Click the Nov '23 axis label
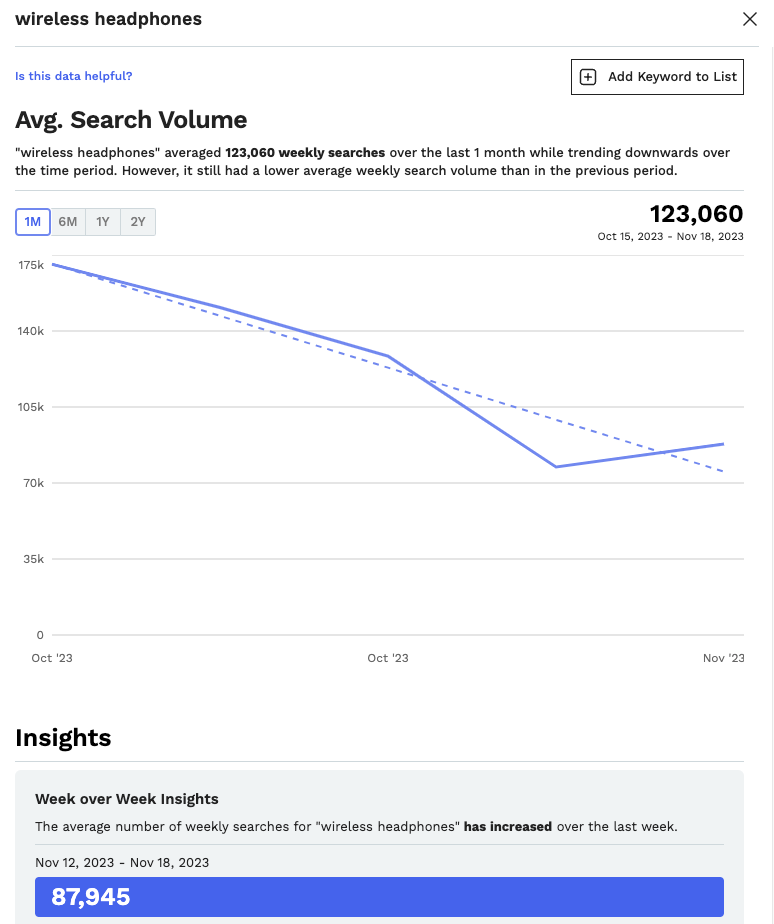This screenshot has height=924, width=774. [723, 658]
